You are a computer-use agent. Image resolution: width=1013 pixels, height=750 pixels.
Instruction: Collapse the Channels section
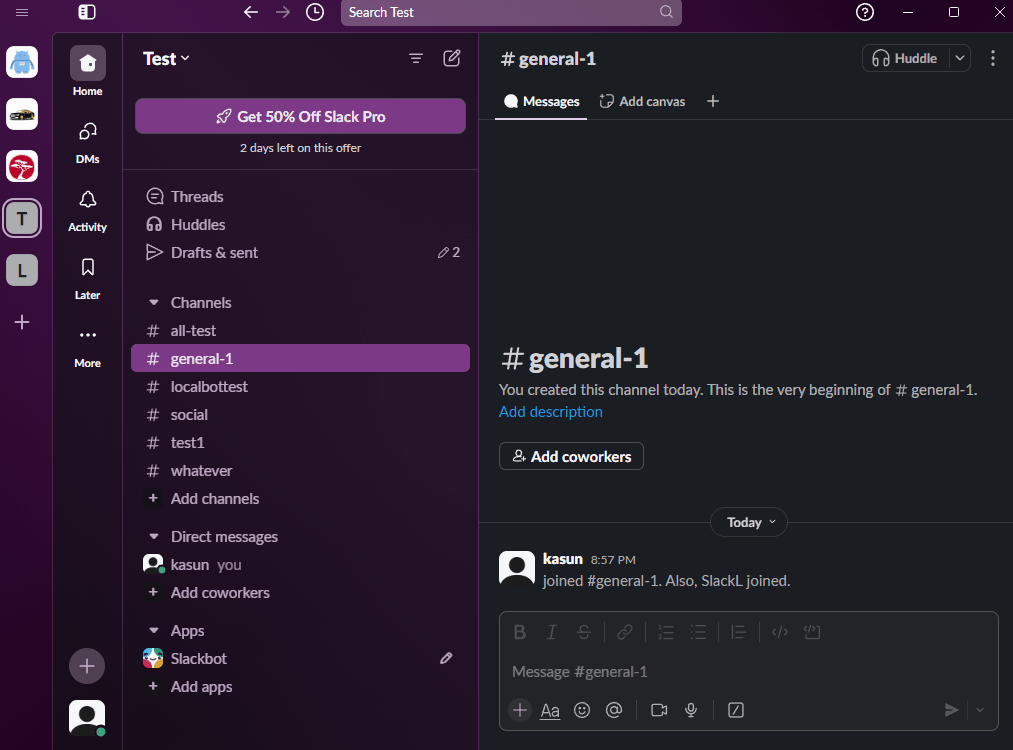click(x=154, y=303)
